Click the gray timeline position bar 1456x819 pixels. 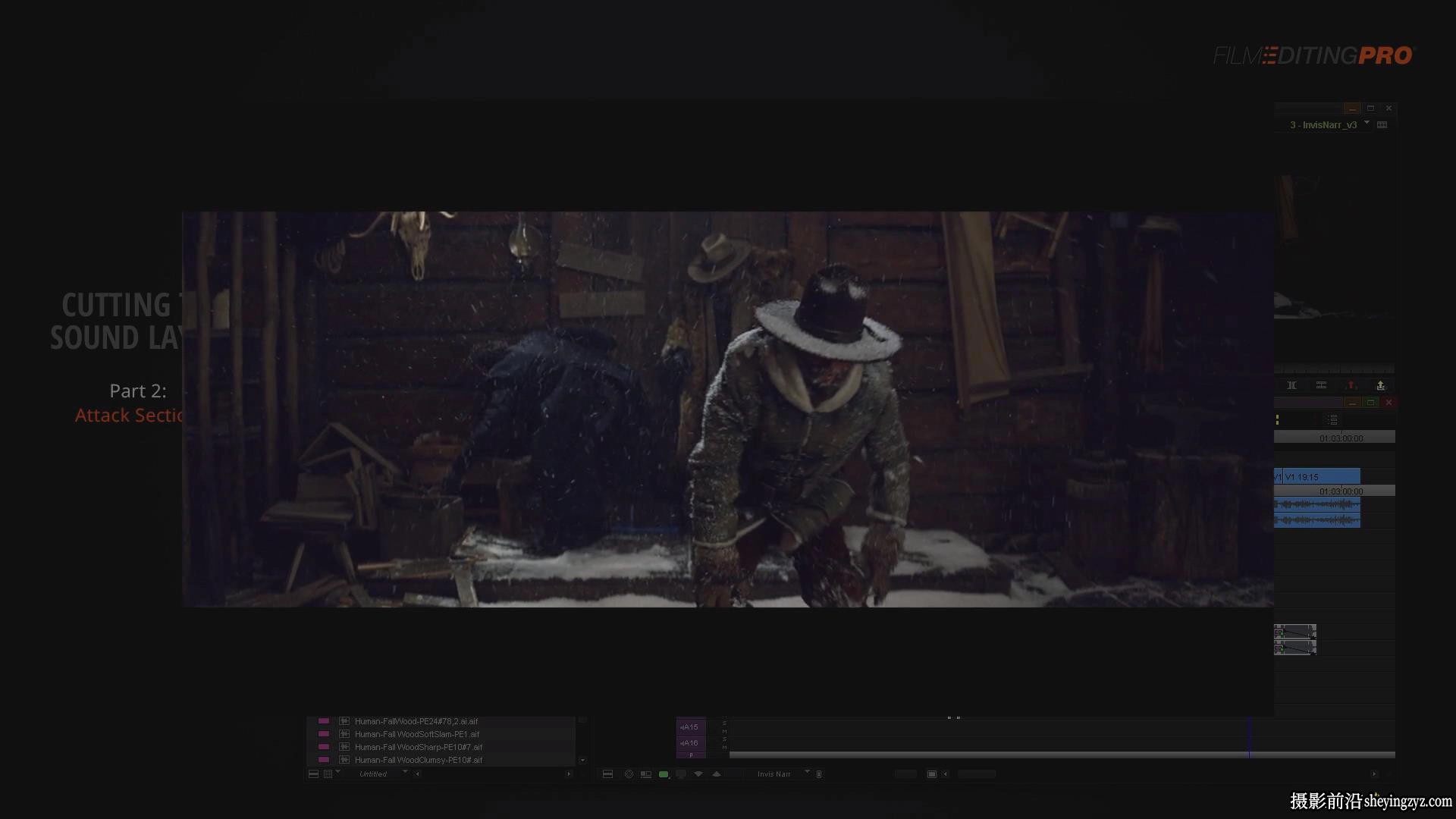pos(1062,755)
